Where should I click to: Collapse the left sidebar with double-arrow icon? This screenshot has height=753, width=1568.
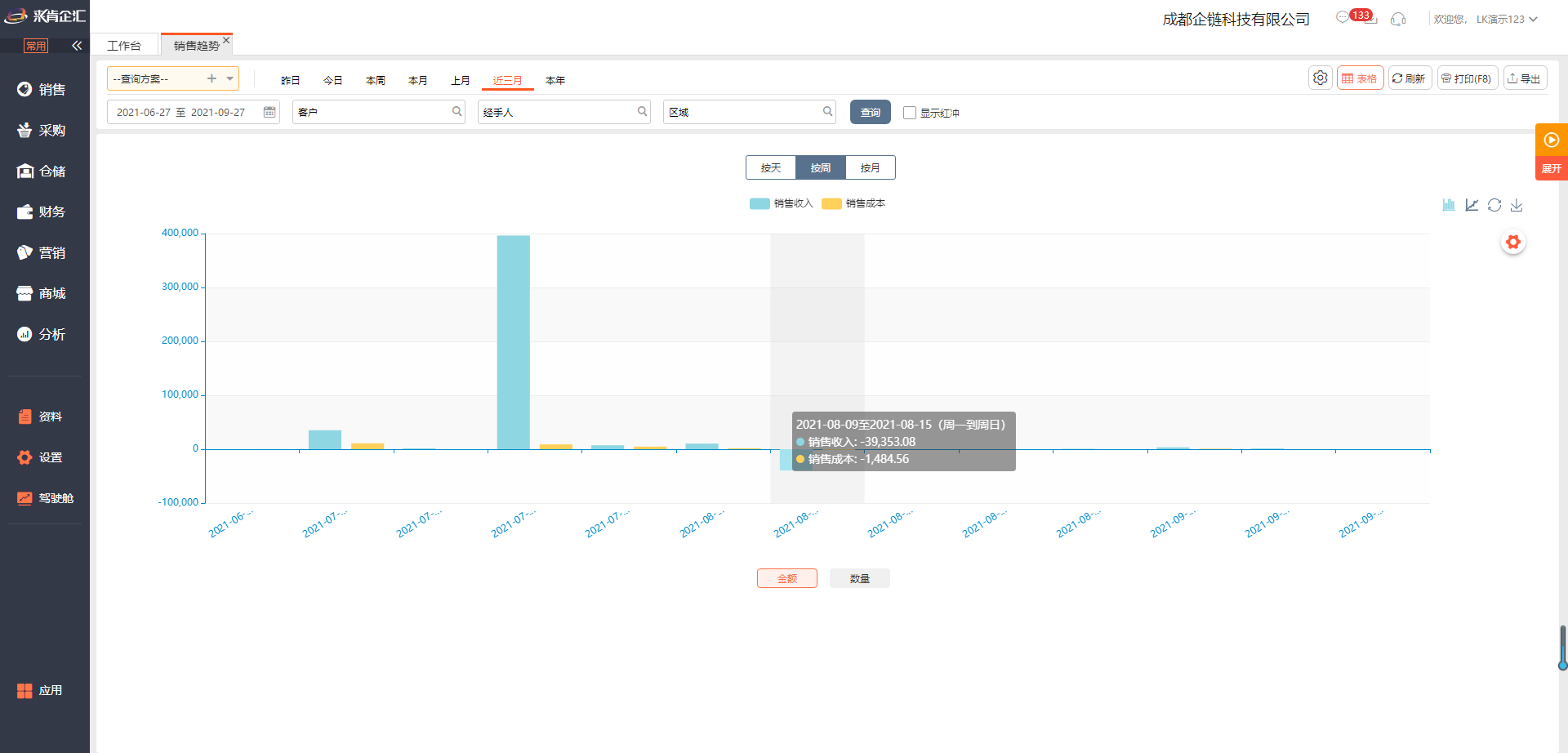(77, 46)
